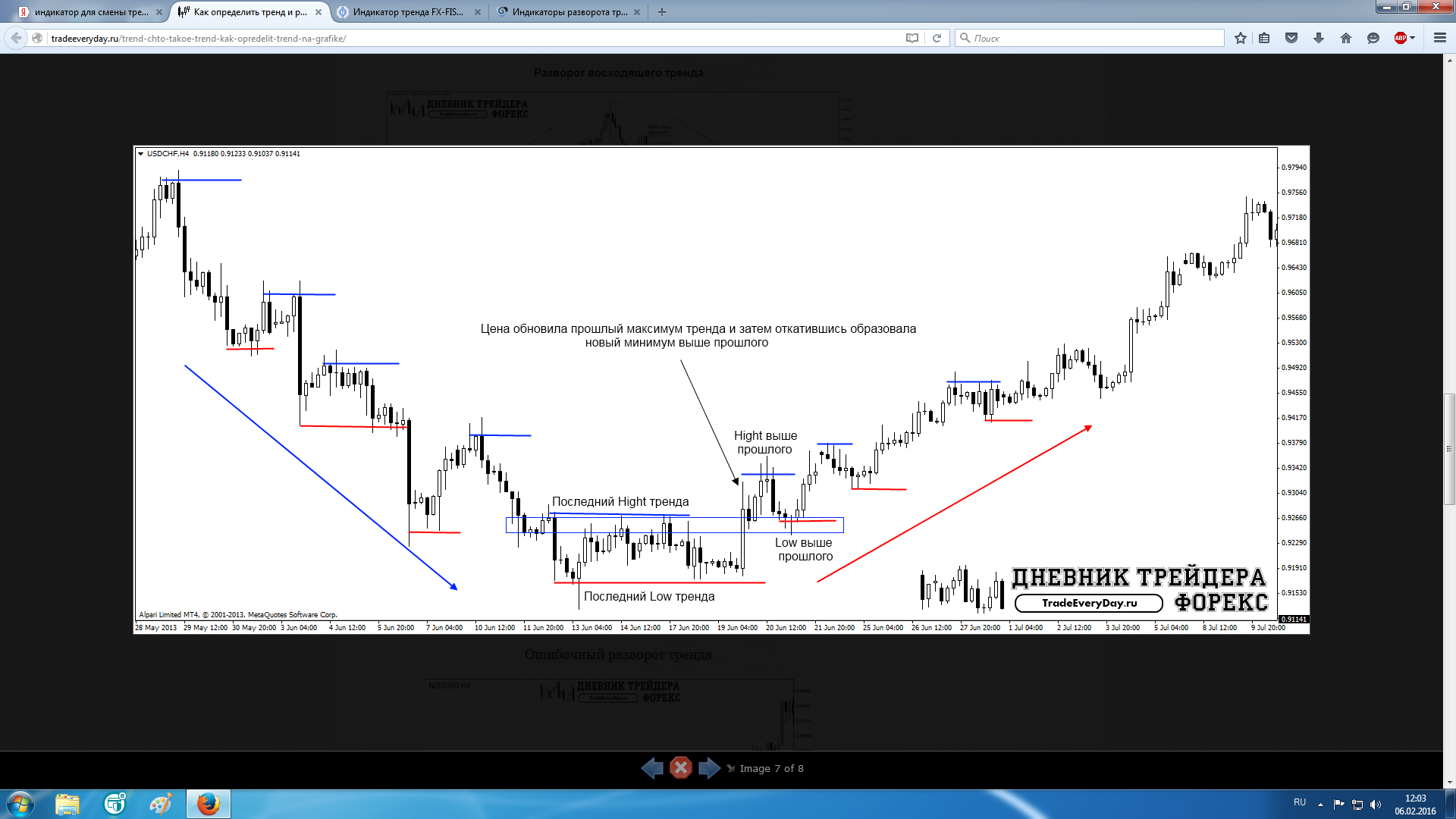Click the enlarged USDCHF chart image
This screenshot has height=819, width=1456.
[x=721, y=390]
